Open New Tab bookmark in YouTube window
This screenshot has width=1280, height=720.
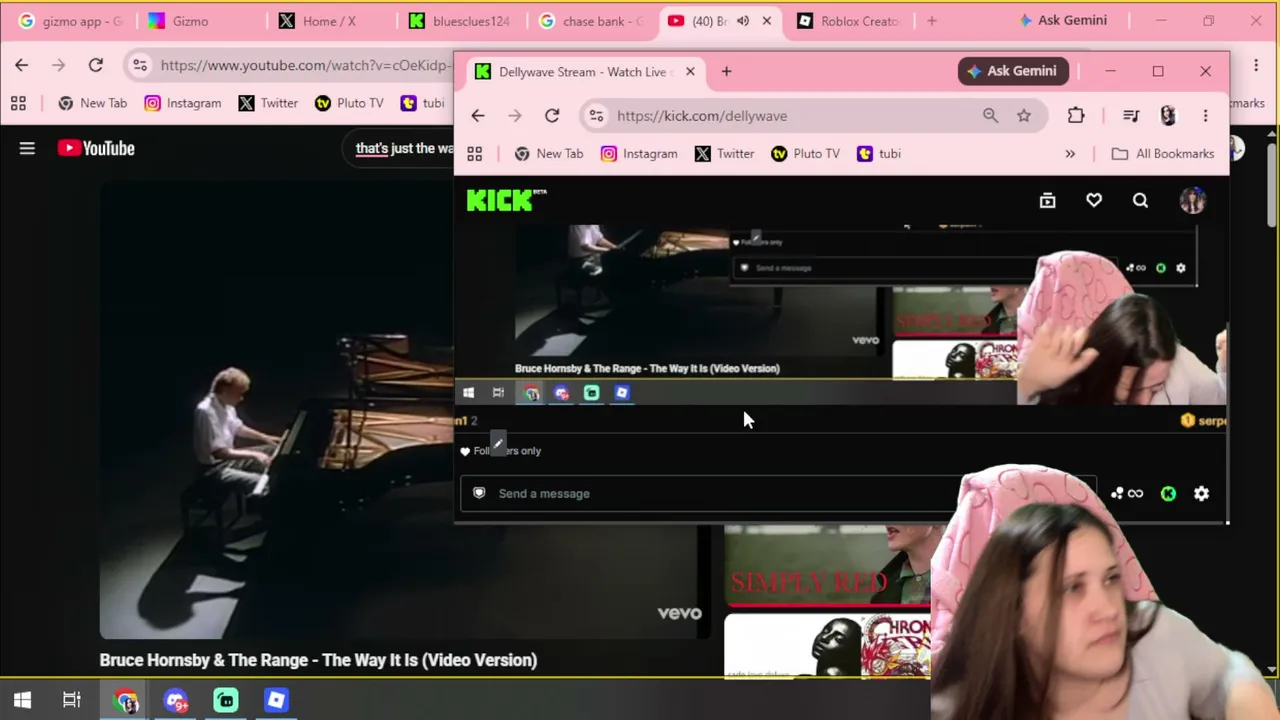click(x=93, y=103)
